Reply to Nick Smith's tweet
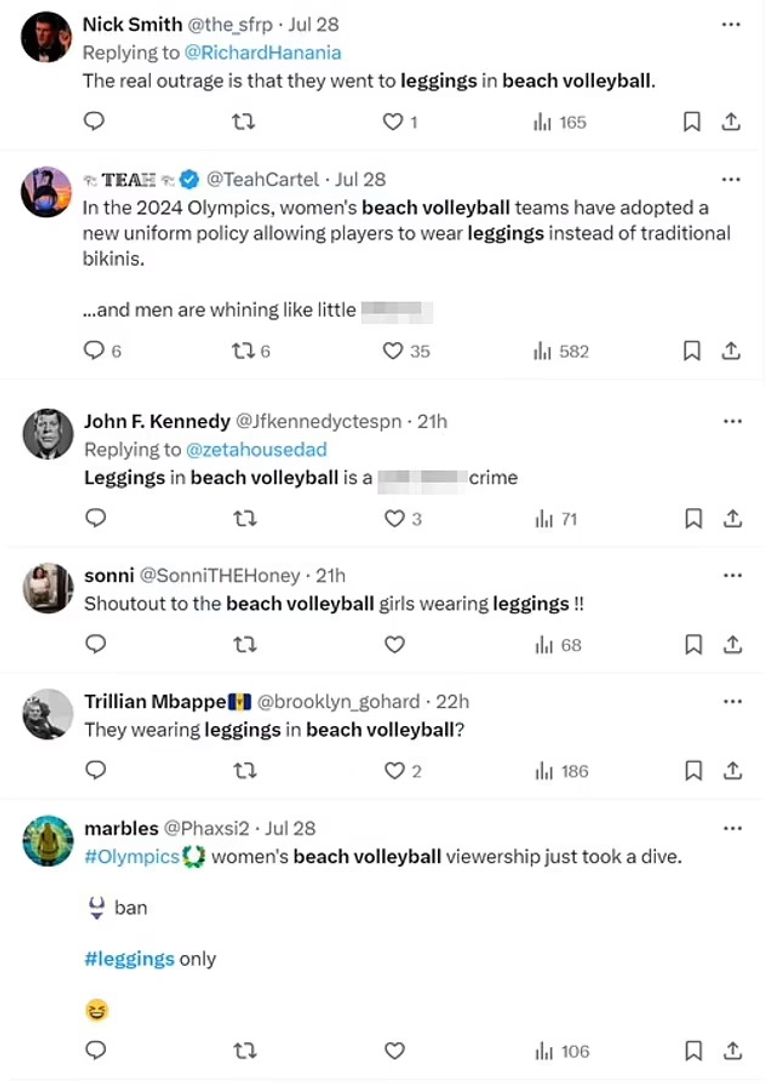Viewport: 768px width, 1084px height. [95, 122]
